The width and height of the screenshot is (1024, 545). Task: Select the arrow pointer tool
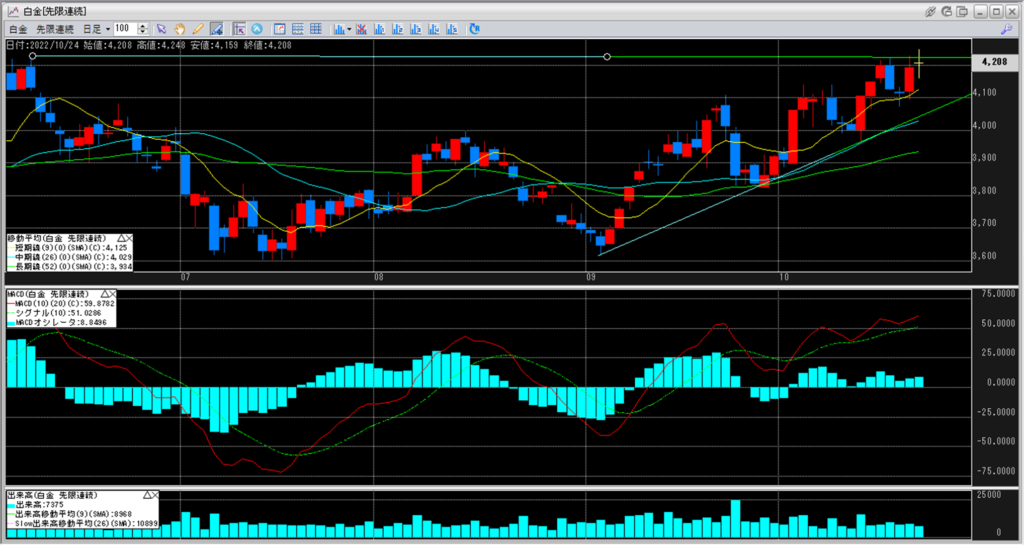tap(161, 29)
